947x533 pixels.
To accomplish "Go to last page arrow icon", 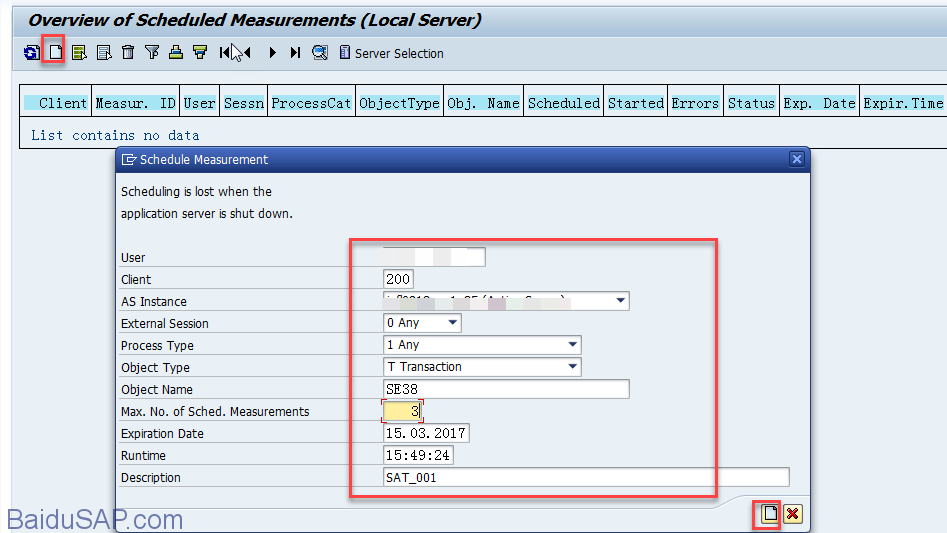I will click(295, 53).
